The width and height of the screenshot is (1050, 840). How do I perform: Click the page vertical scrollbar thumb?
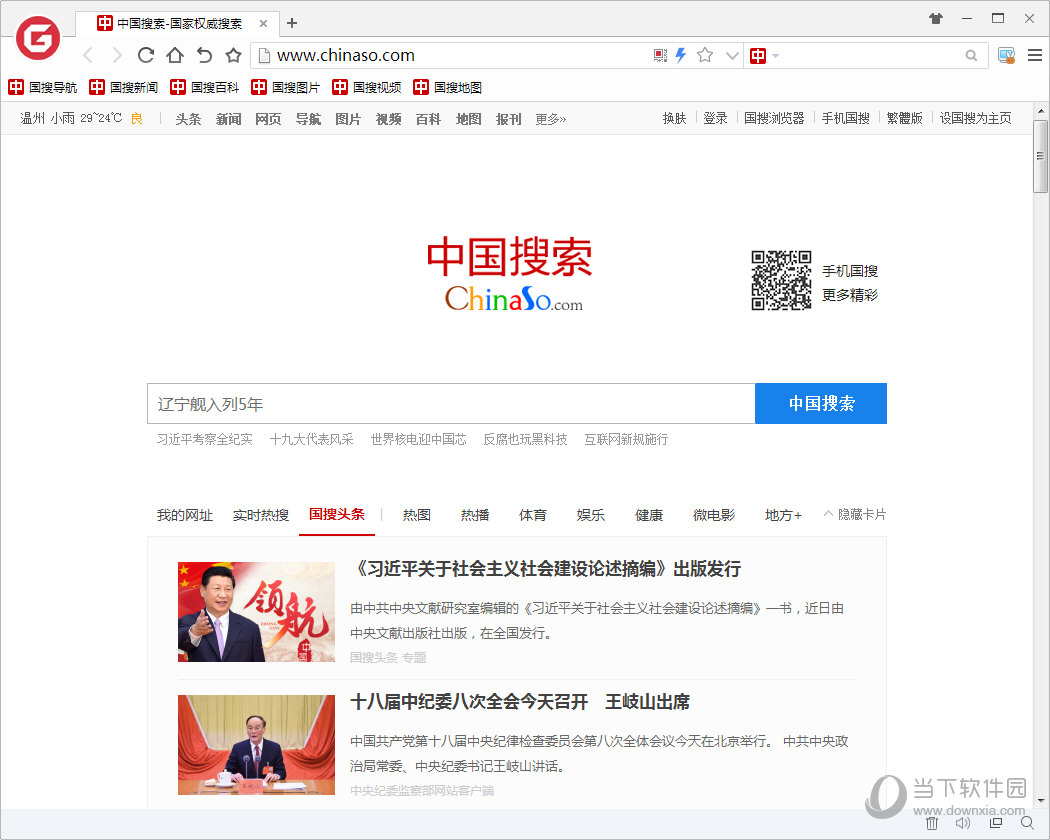(1040, 156)
